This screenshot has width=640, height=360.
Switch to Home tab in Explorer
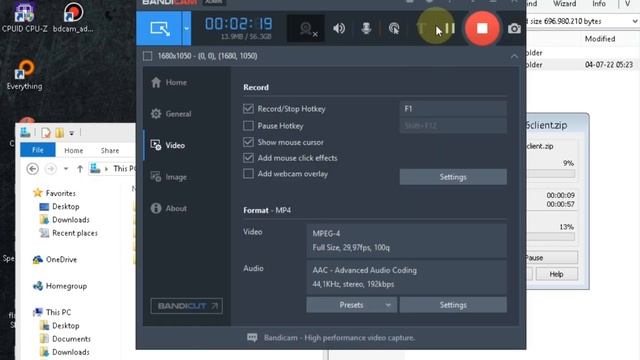[73, 151]
